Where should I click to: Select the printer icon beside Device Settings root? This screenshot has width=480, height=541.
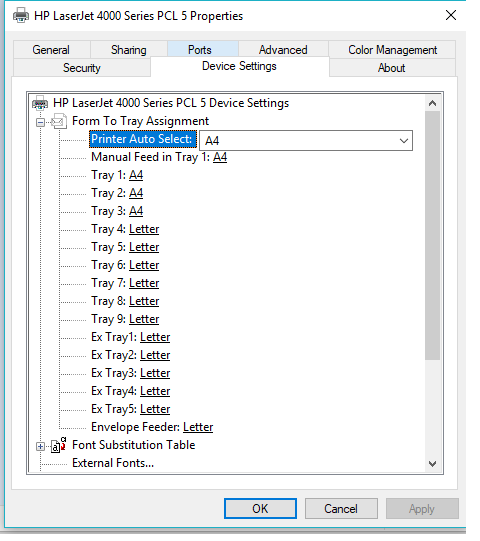click(x=40, y=103)
